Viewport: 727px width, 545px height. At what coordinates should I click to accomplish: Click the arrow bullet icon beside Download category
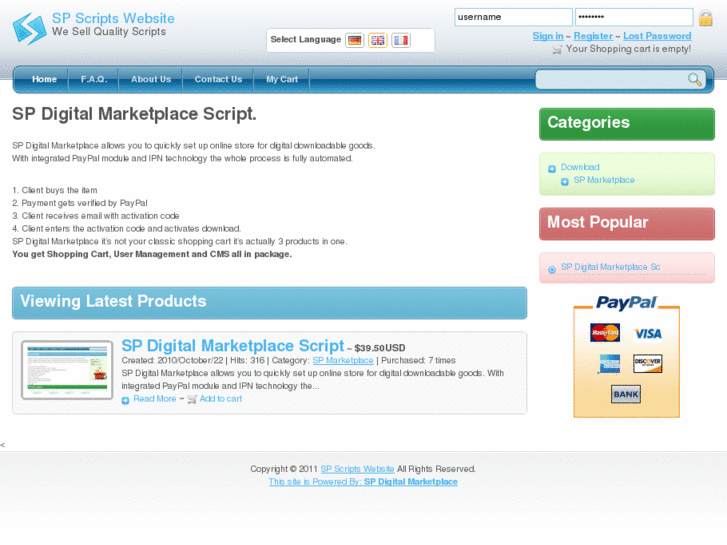[552, 168]
